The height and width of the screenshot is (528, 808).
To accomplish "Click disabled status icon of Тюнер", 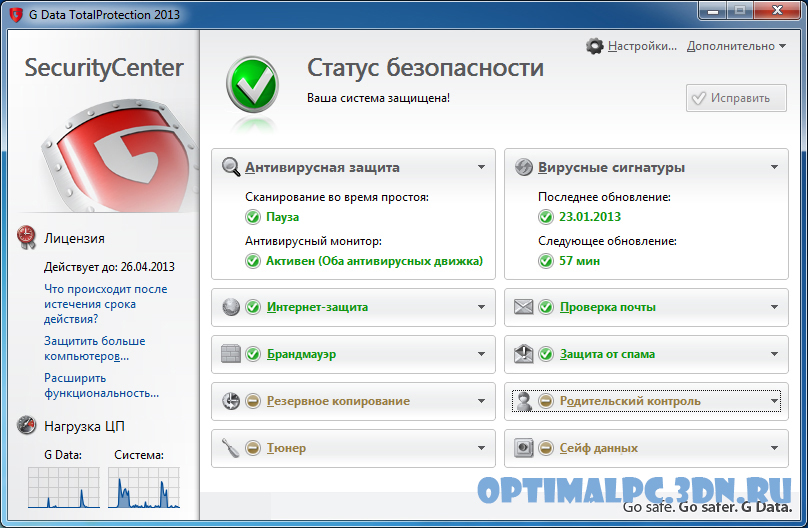I will pos(252,448).
